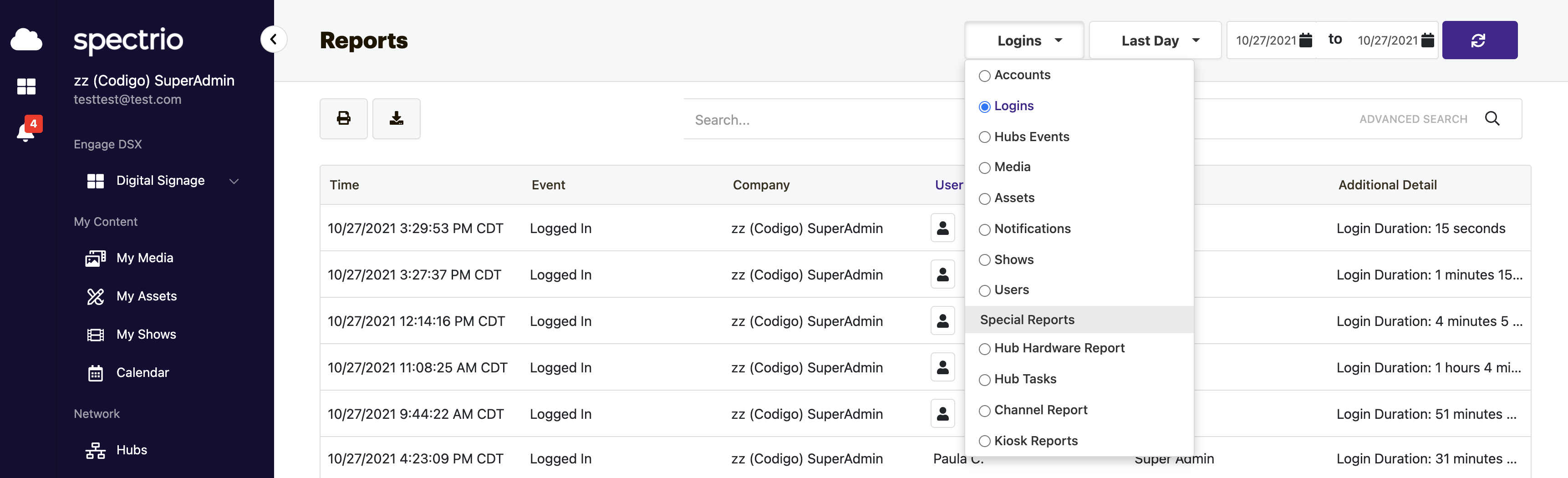Select the Channel Report option
This screenshot has width=1568, height=478.
(x=1033, y=411)
